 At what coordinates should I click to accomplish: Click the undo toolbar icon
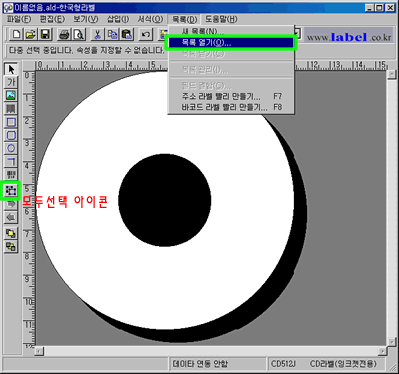point(146,34)
